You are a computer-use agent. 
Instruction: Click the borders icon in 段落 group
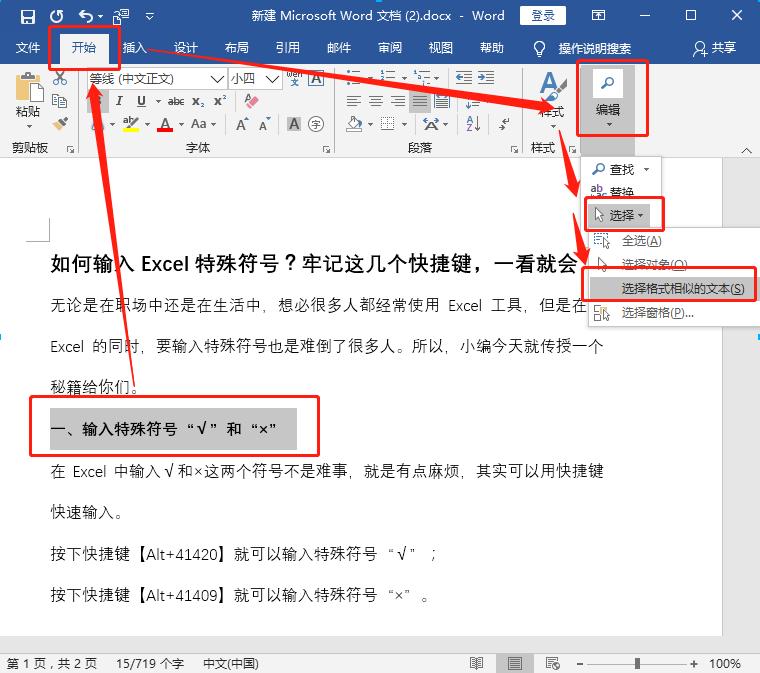(387, 124)
